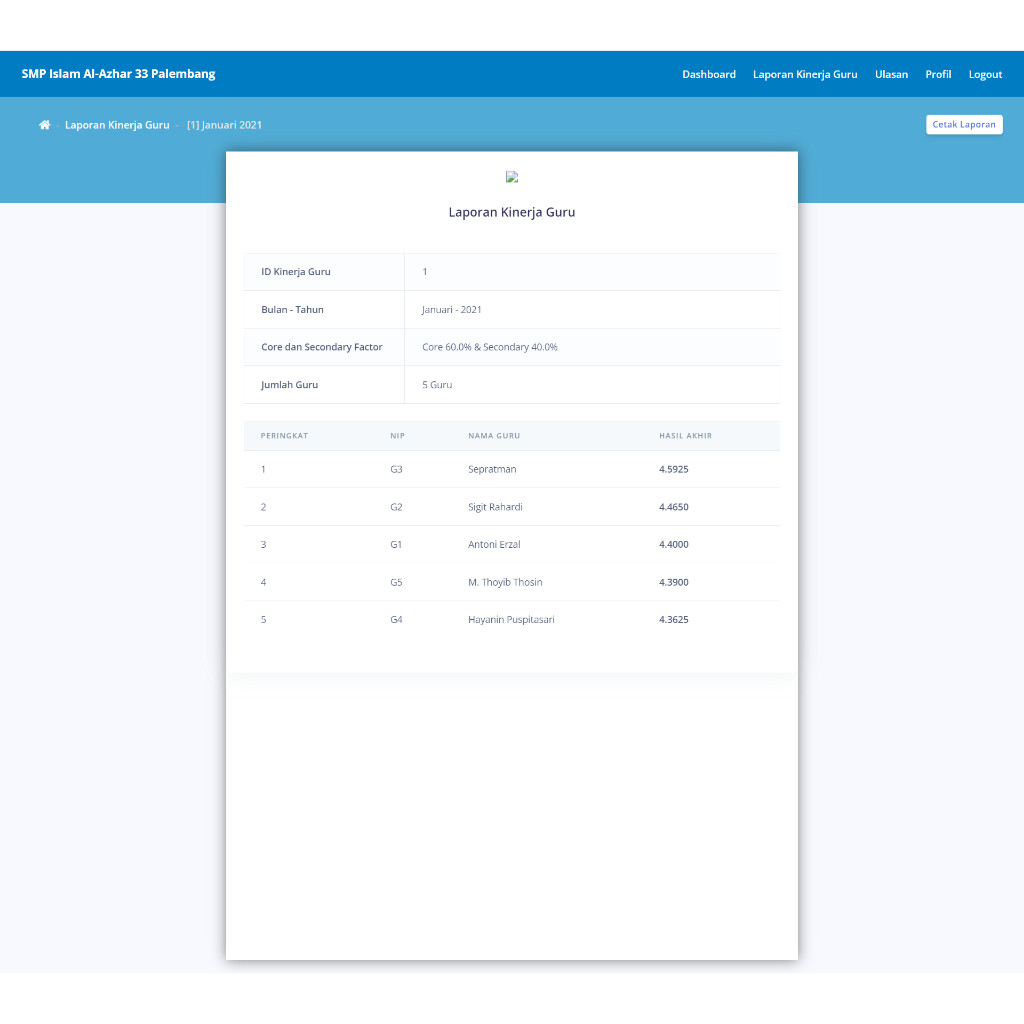This screenshot has width=1024, height=1024.
Task: Click Logout in the navigation bar
Action: [985, 74]
